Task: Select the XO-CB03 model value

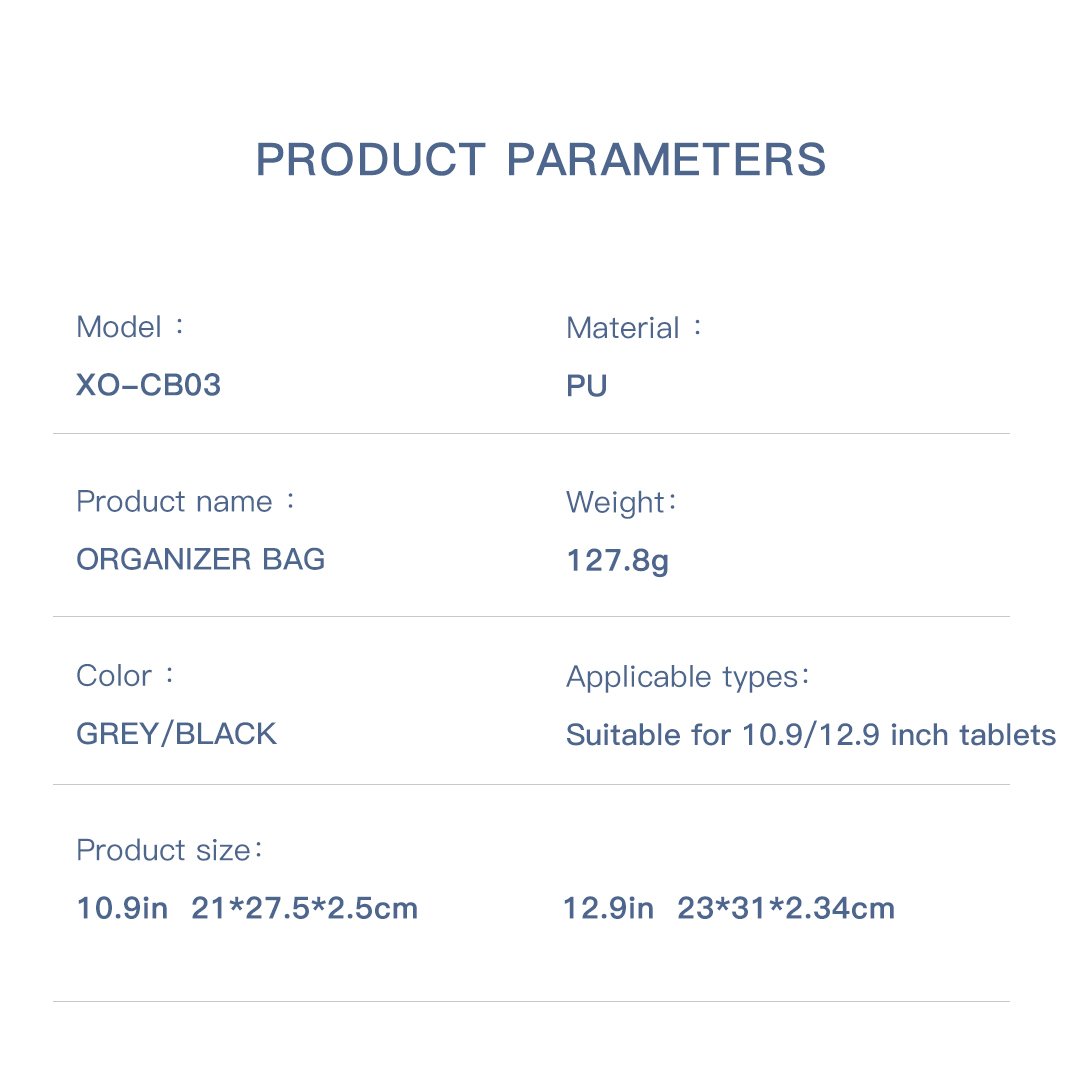Action: pos(148,385)
